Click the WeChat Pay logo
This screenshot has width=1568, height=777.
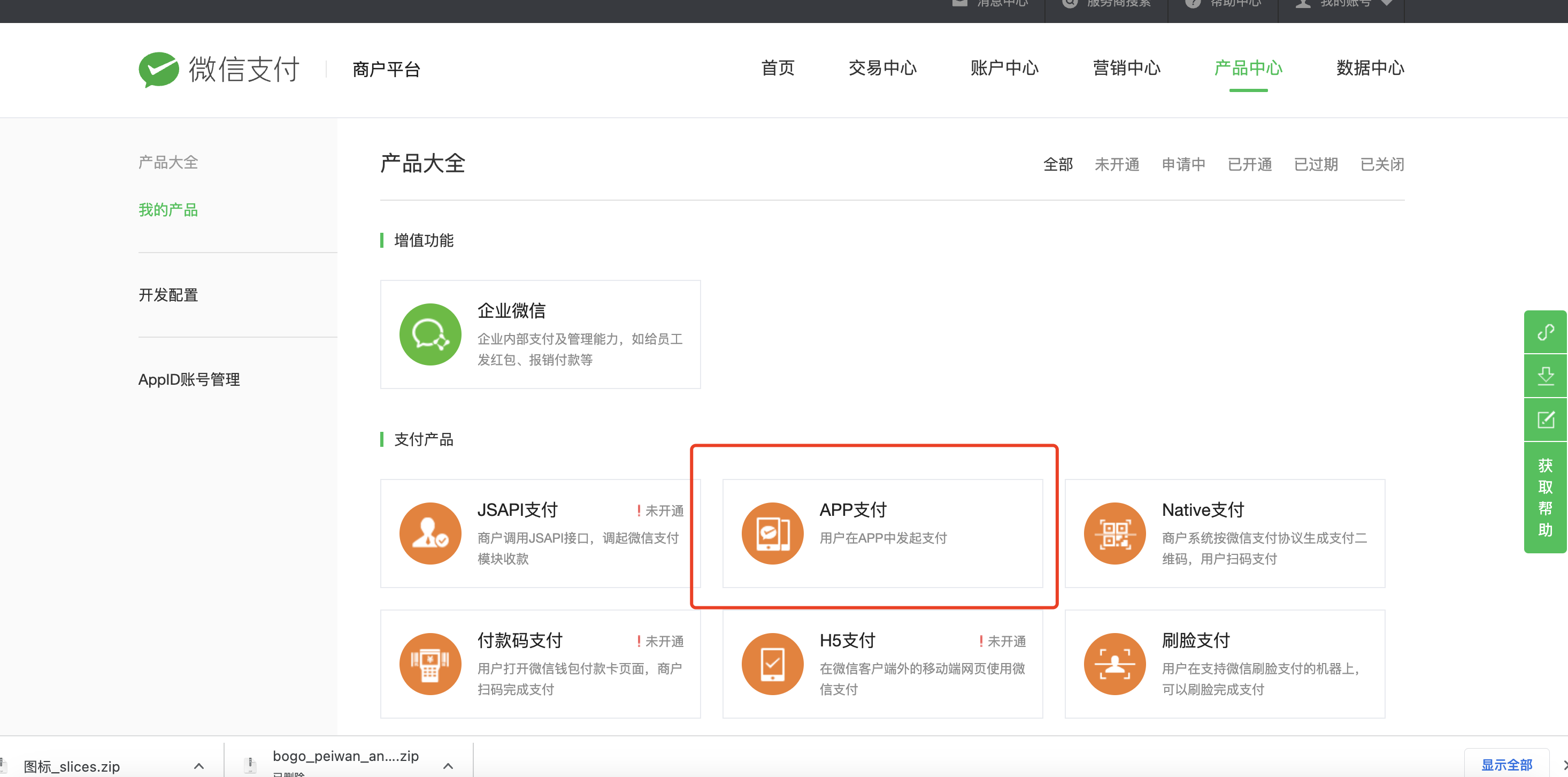pos(158,70)
